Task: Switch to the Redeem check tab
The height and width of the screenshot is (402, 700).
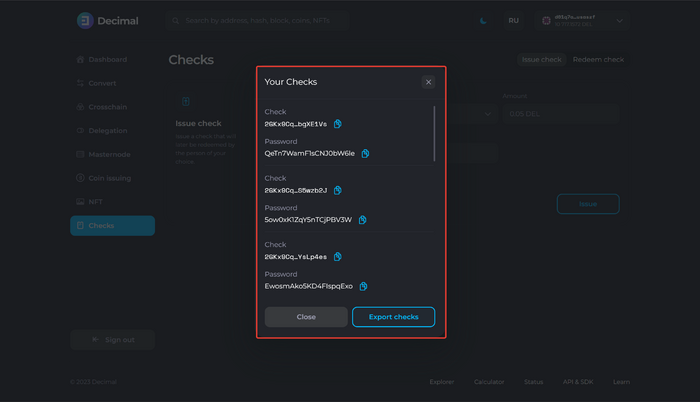Action: click(598, 59)
